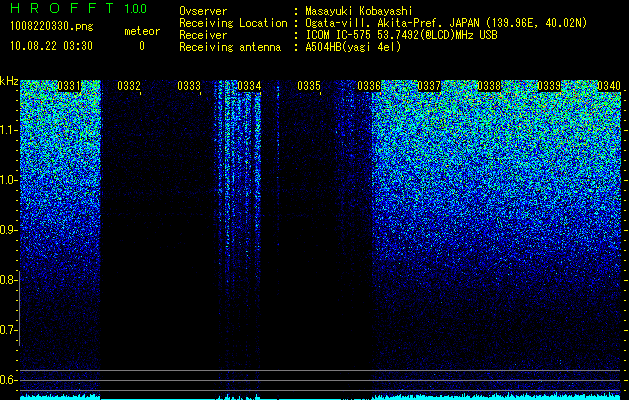Image resolution: width=629 pixels, height=400 pixels.
Task: Click the 0333 time marker
Action: click(189, 86)
